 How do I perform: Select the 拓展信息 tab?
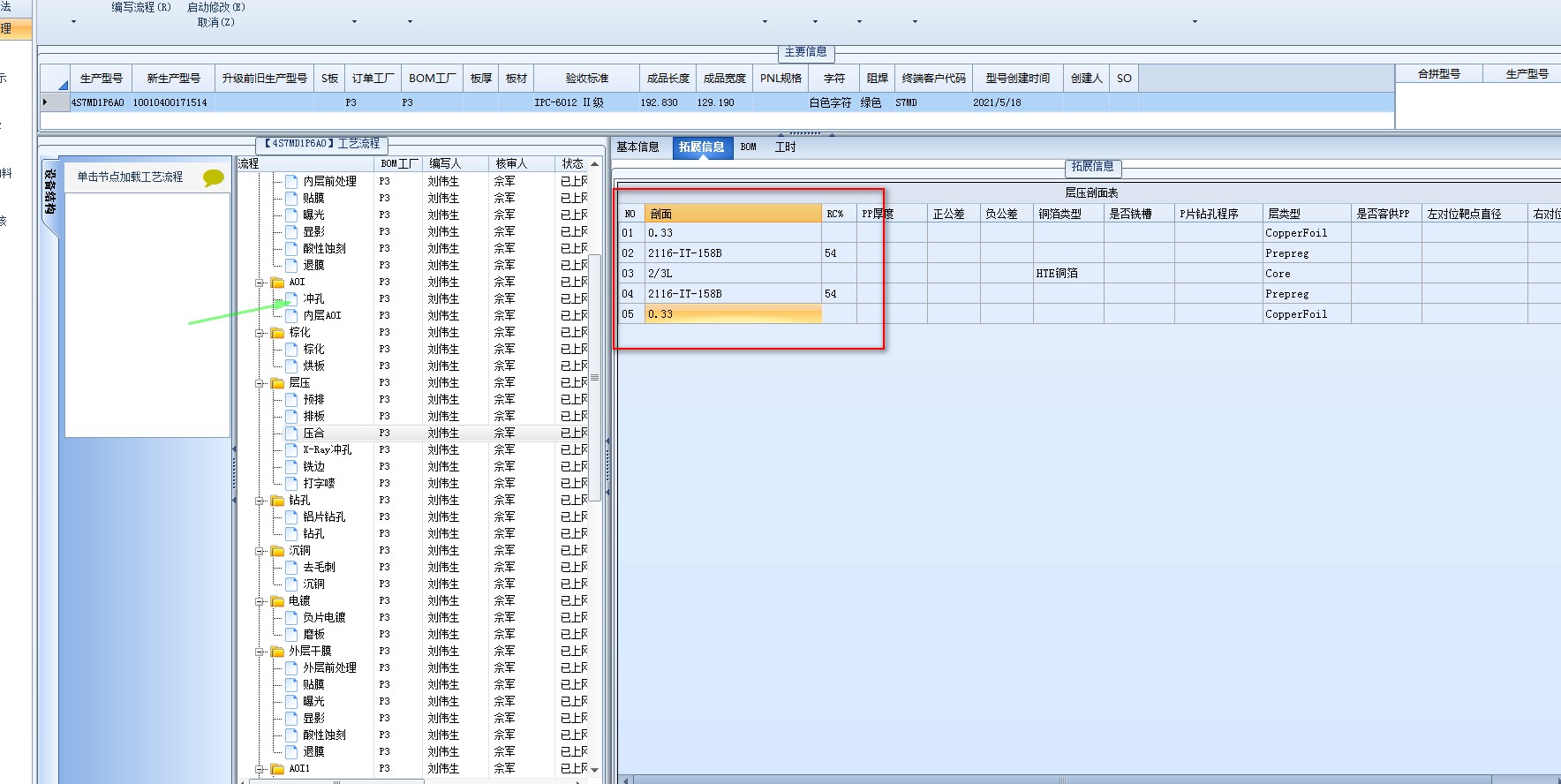click(x=702, y=147)
